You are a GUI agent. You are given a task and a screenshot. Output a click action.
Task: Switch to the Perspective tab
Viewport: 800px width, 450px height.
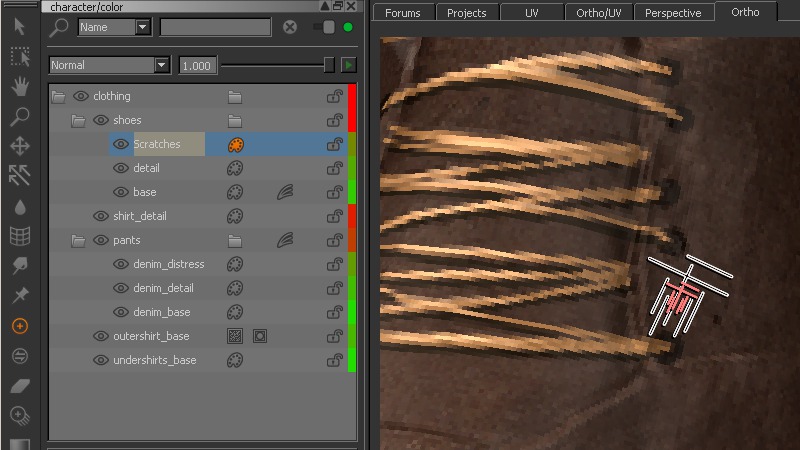pyautogui.click(x=673, y=13)
